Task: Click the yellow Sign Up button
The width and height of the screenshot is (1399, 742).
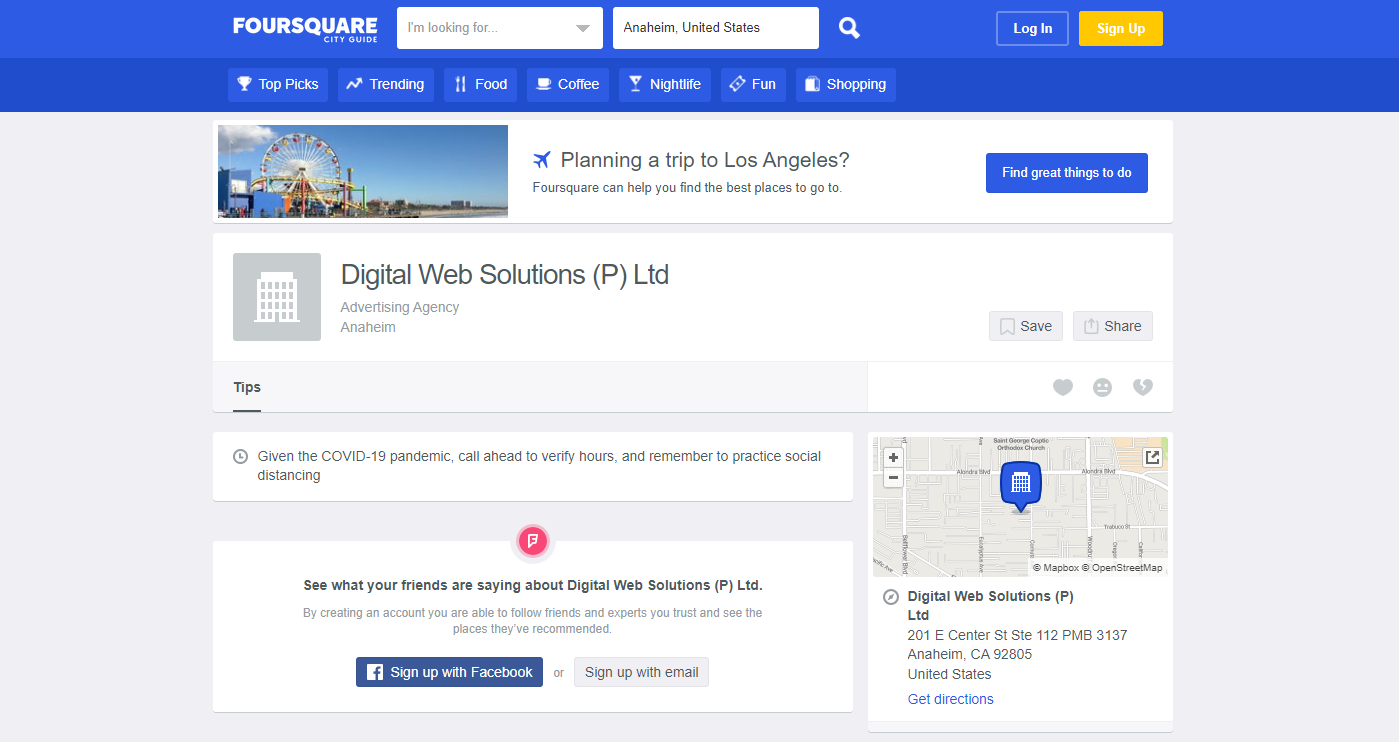Action: tap(1121, 28)
